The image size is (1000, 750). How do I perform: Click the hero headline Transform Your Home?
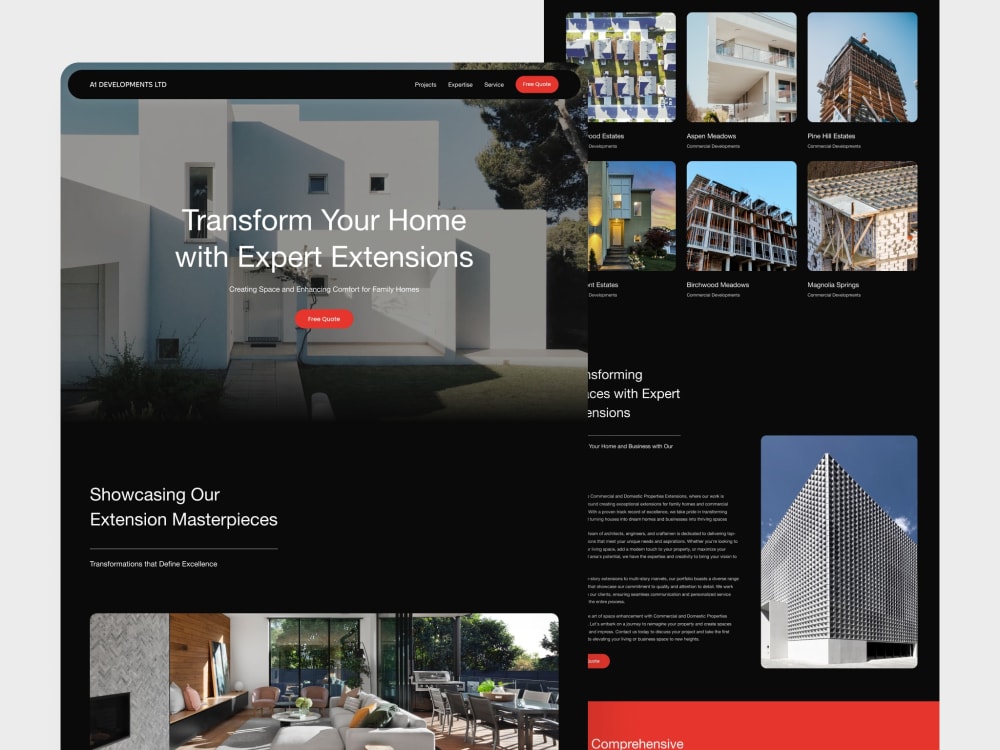[x=324, y=239]
